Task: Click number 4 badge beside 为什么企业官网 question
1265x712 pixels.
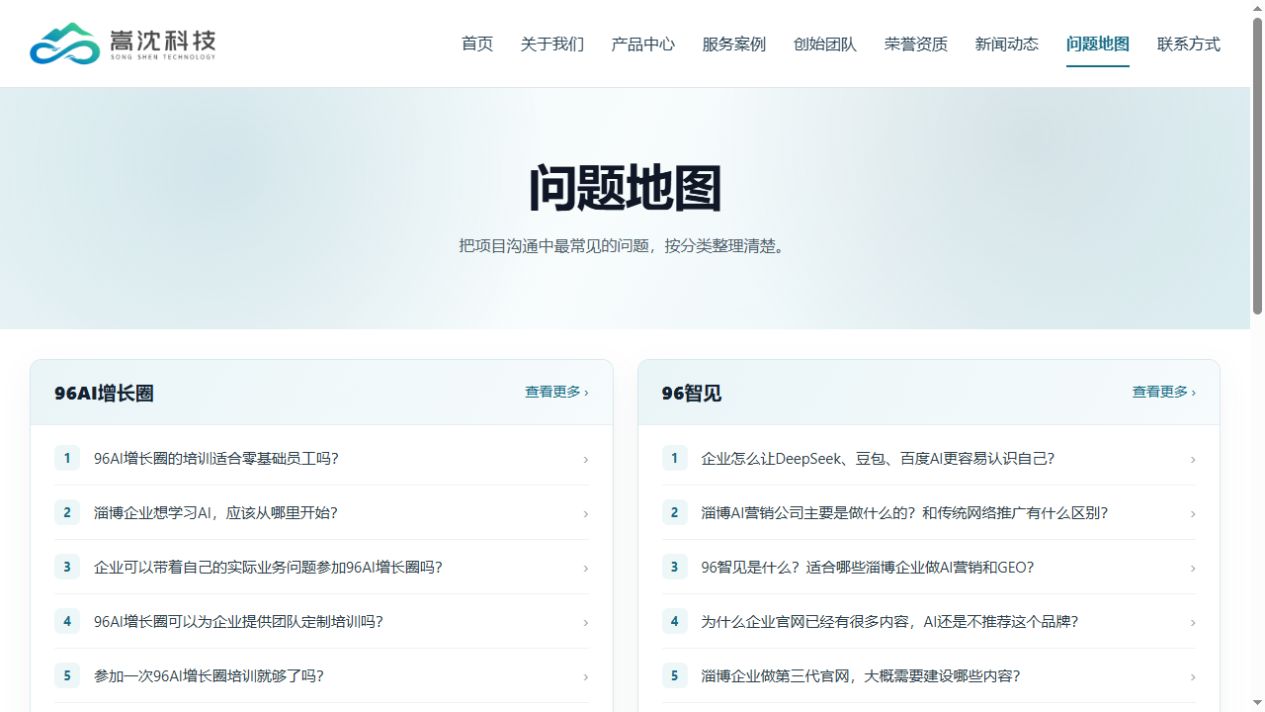Action: coord(674,621)
